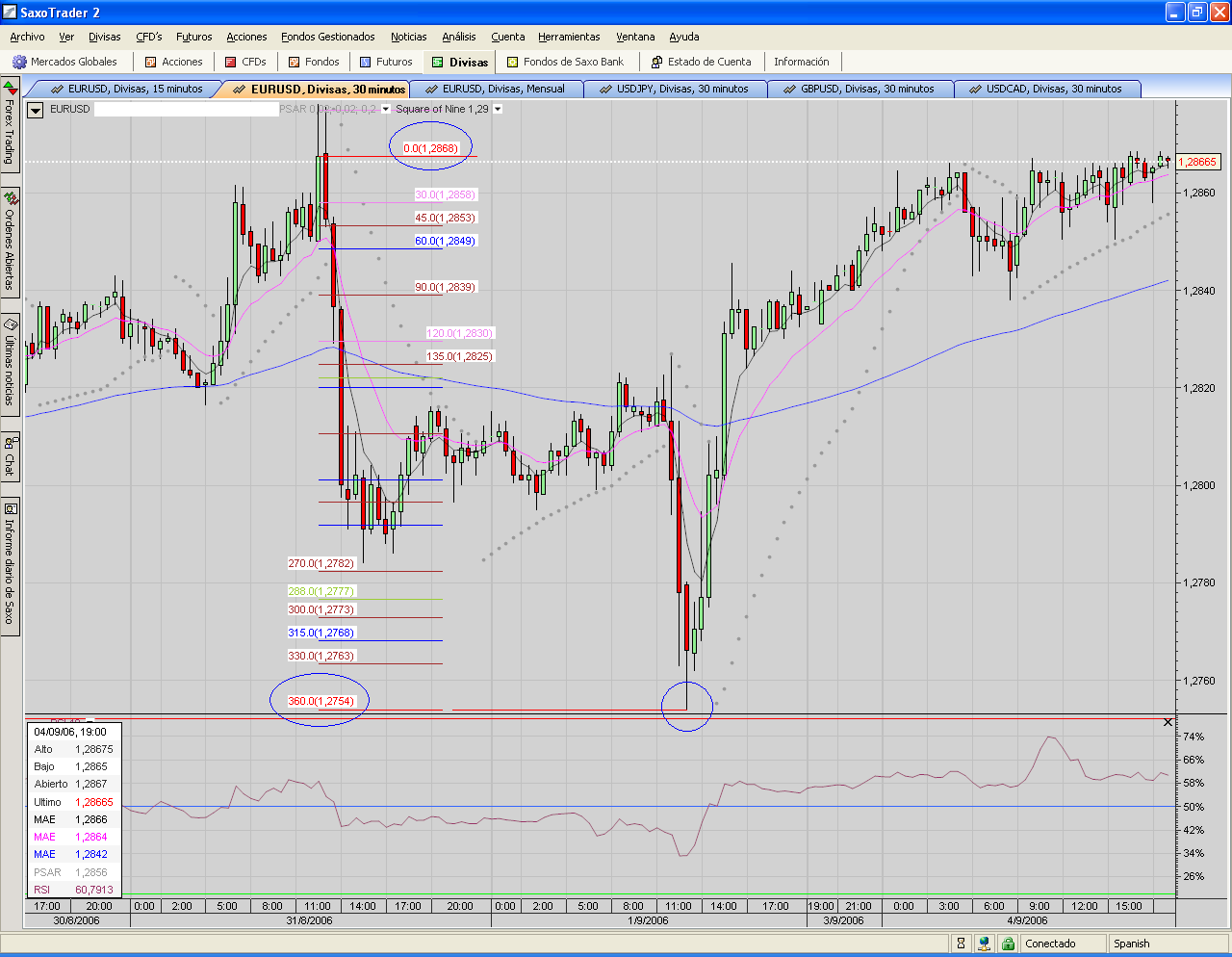Click chart icon on GBPUSD tab
The image size is (1232, 957).
[x=789, y=89]
